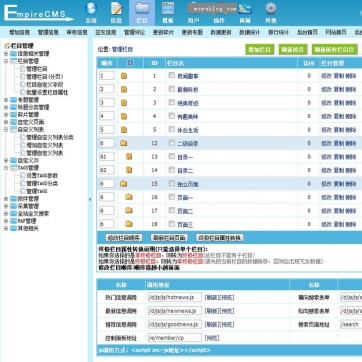Click the folder icon in row ID 12
The height and width of the screenshot is (362, 362).
[124, 143]
